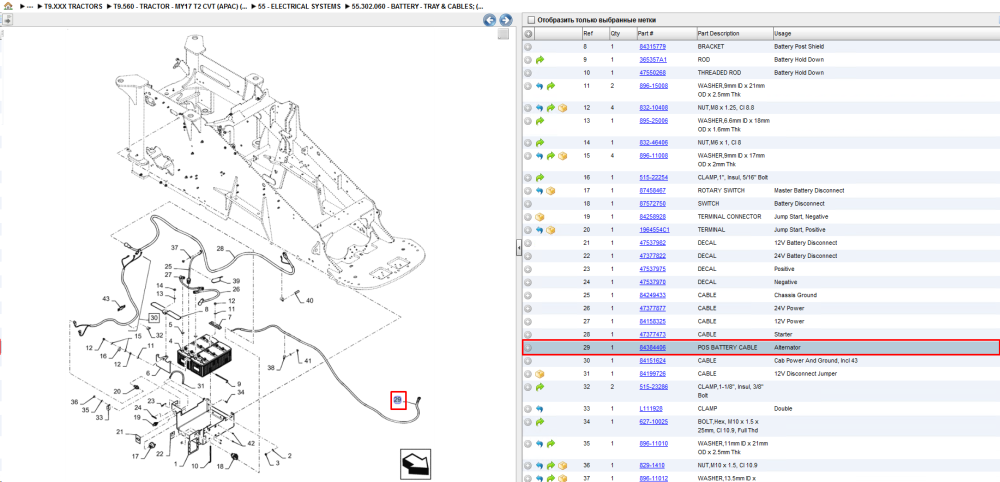
Task: Open part number 87458467 link
Action: tap(652, 191)
